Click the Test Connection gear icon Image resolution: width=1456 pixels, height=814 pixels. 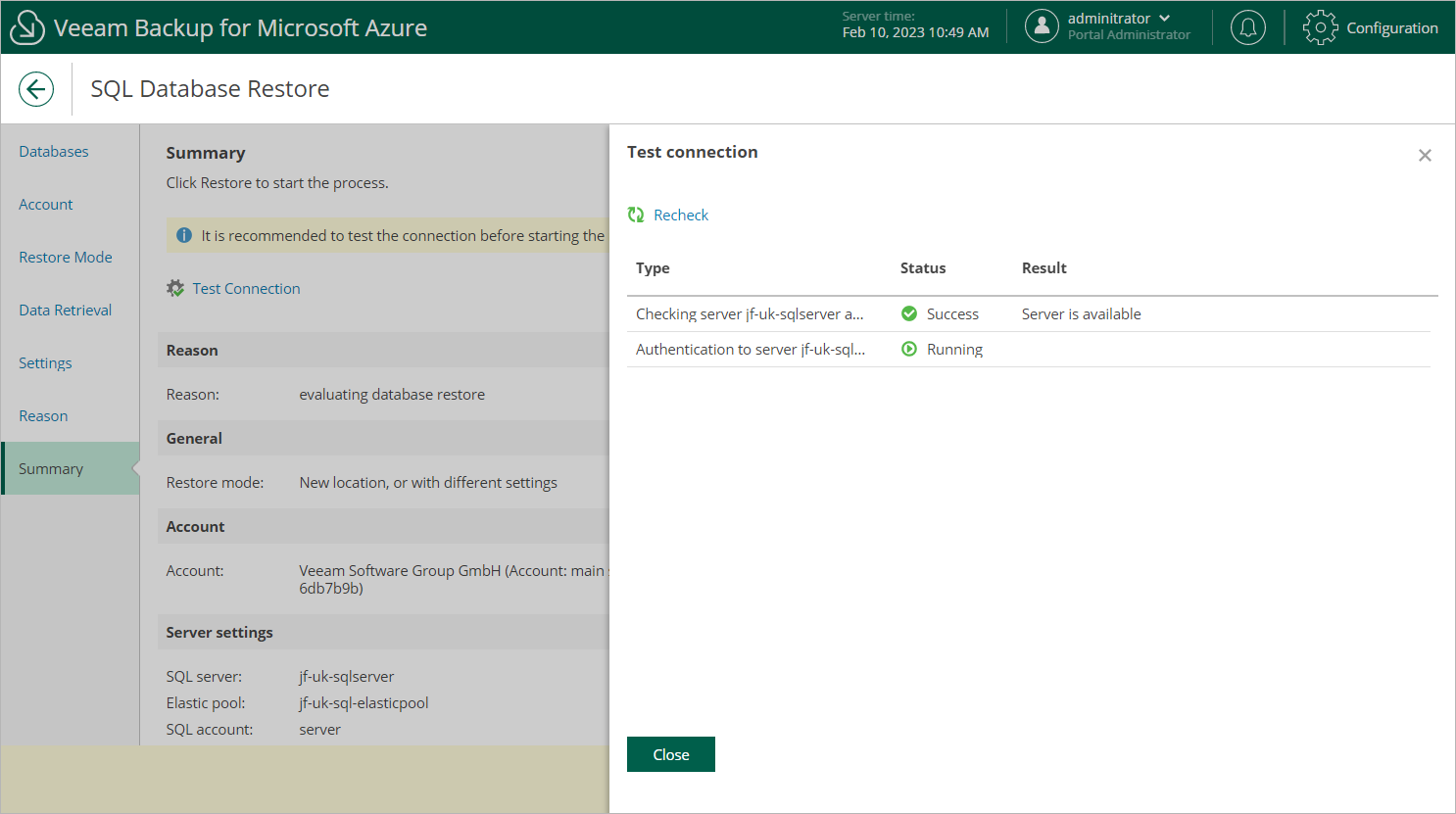(175, 288)
